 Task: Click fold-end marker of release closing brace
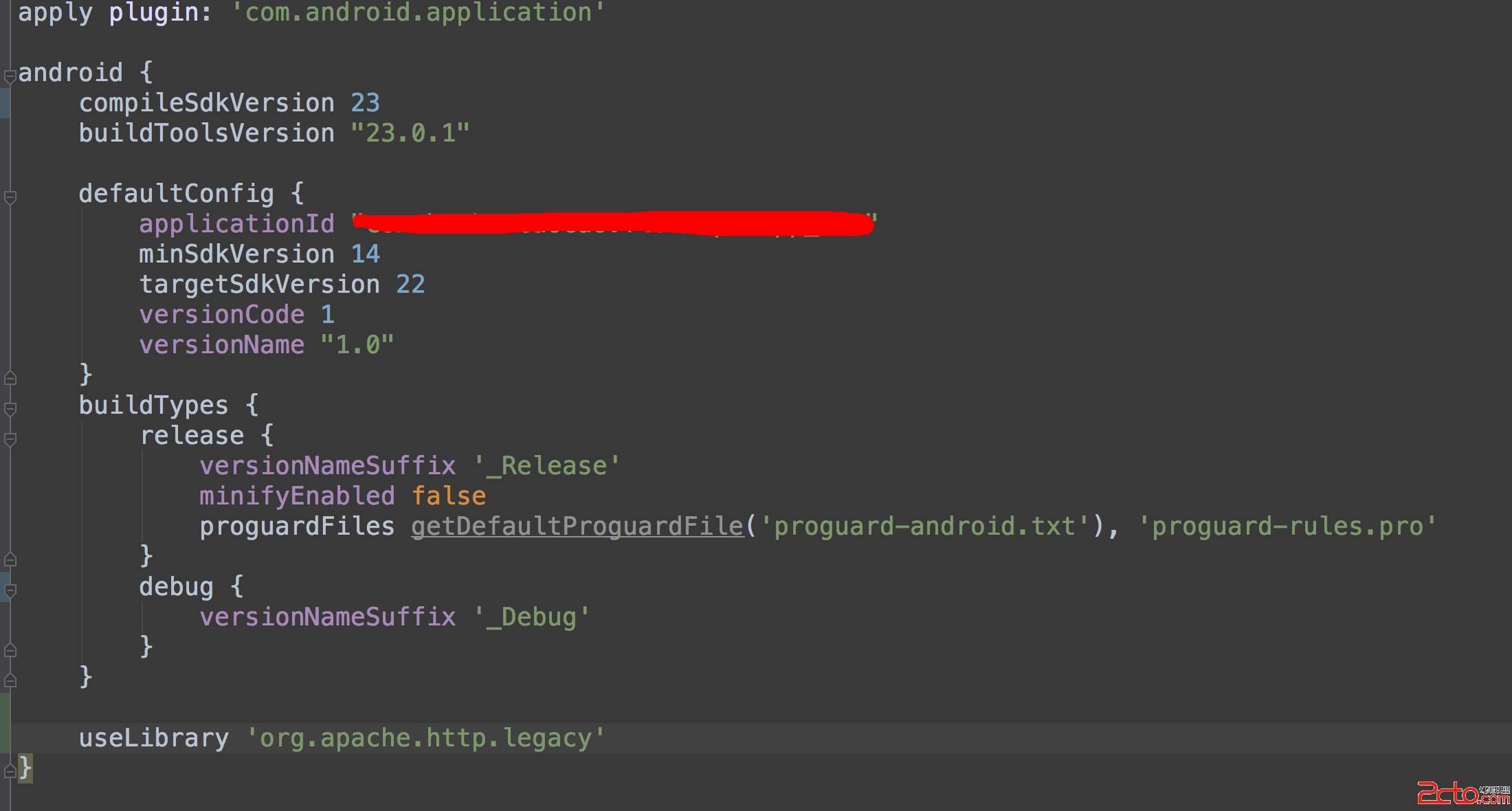pyautogui.click(x=10, y=559)
